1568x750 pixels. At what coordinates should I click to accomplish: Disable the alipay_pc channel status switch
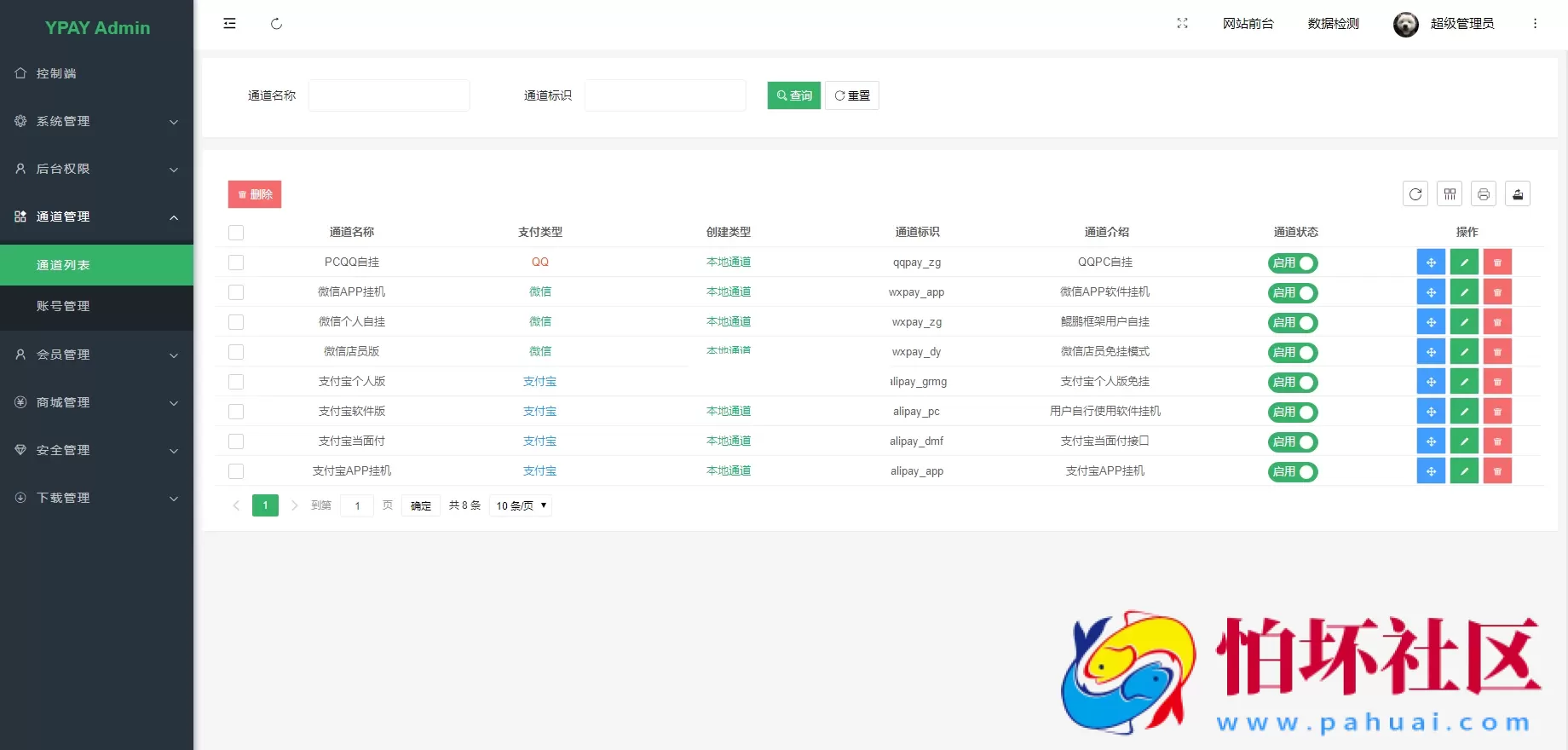coord(1293,412)
